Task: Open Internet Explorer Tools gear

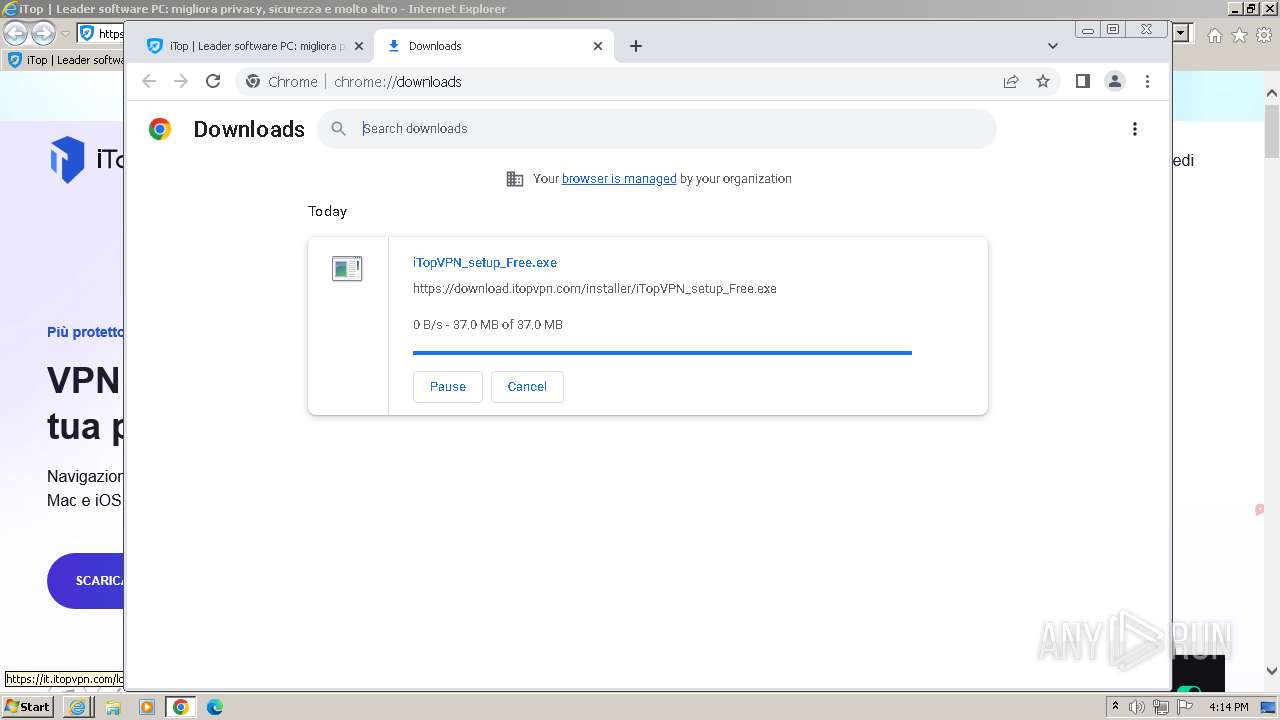Action: click(1263, 35)
